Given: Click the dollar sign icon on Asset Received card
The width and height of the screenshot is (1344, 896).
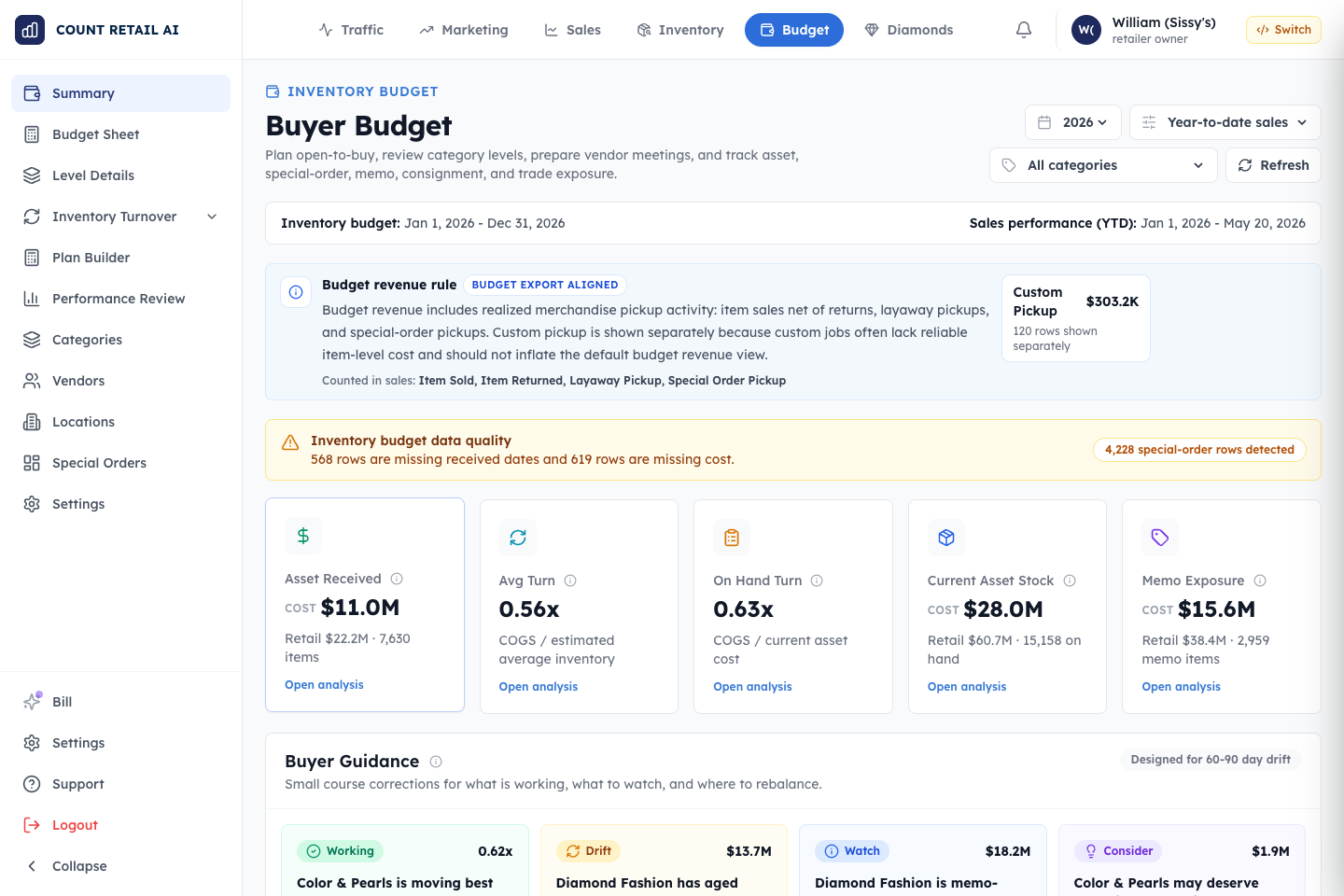Looking at the screenshot, I should coord(303,536).
